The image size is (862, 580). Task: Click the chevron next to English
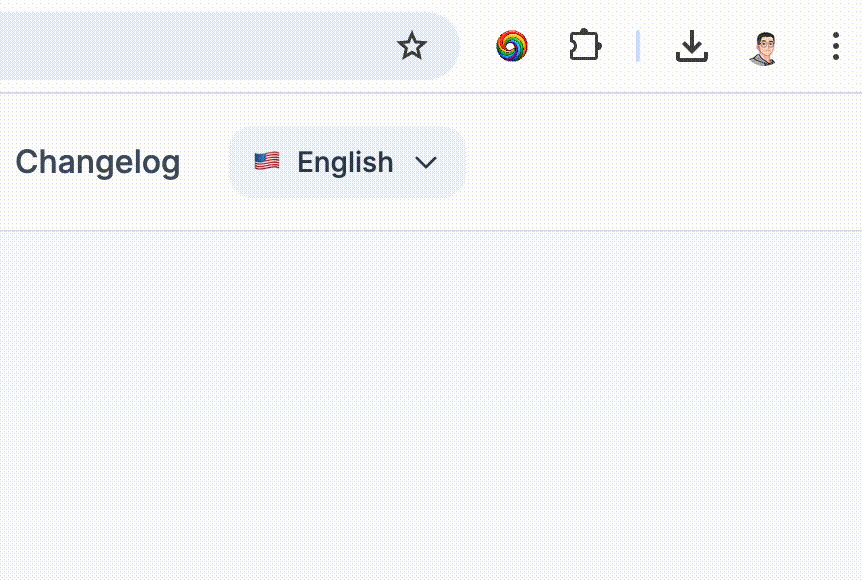pyautogui.click(x=426, y=162)
